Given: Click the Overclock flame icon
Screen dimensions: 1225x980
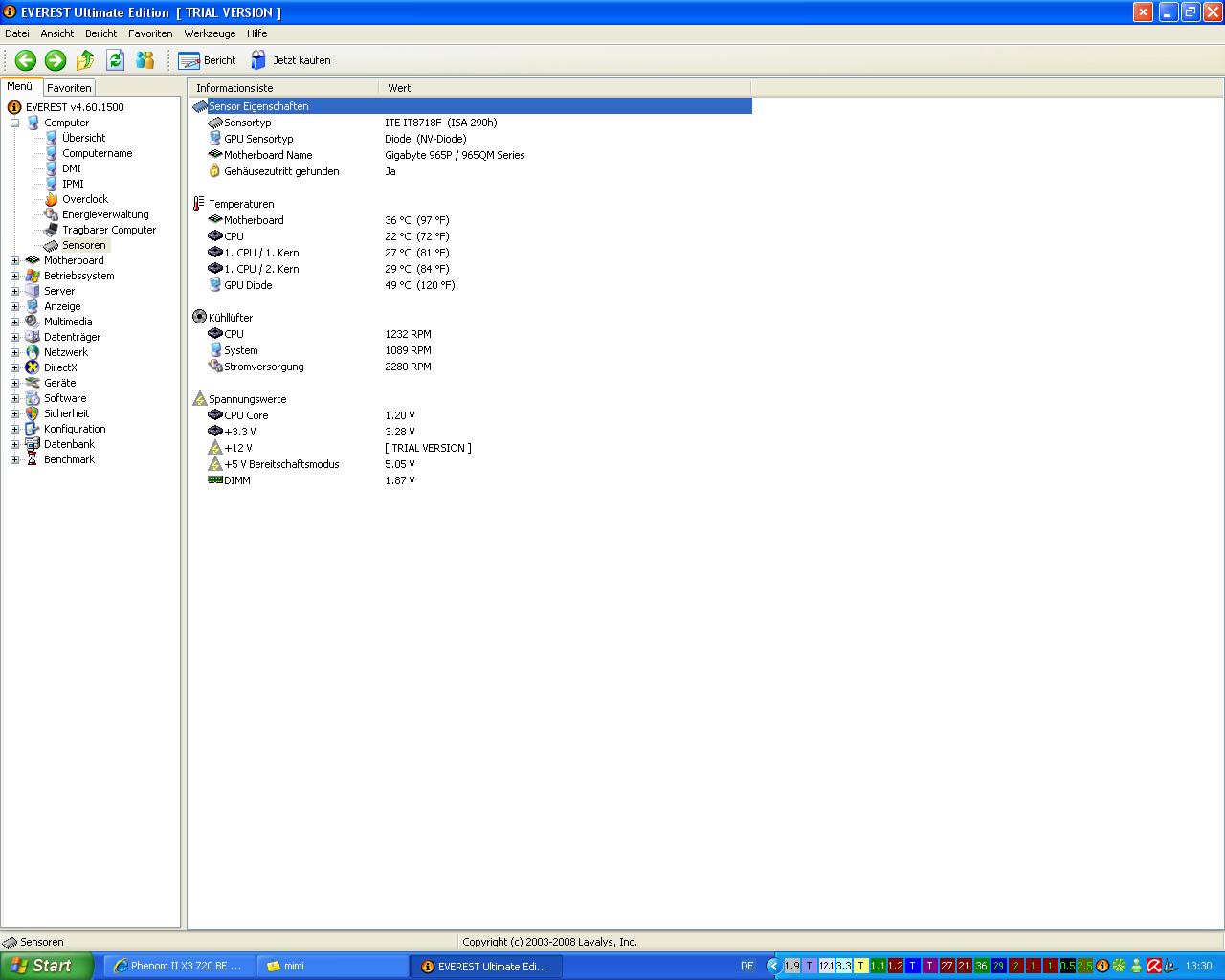Looking at the screenshot, I should click(52, 199).
